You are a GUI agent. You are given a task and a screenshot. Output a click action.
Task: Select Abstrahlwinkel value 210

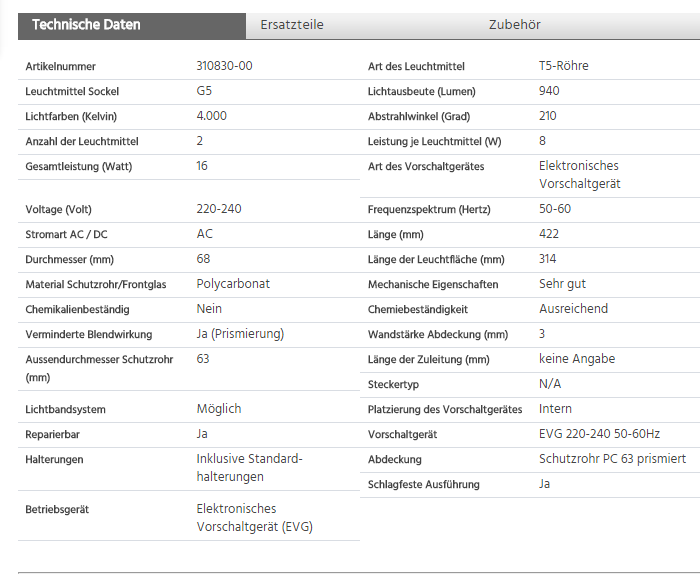[x=547, y=116]
